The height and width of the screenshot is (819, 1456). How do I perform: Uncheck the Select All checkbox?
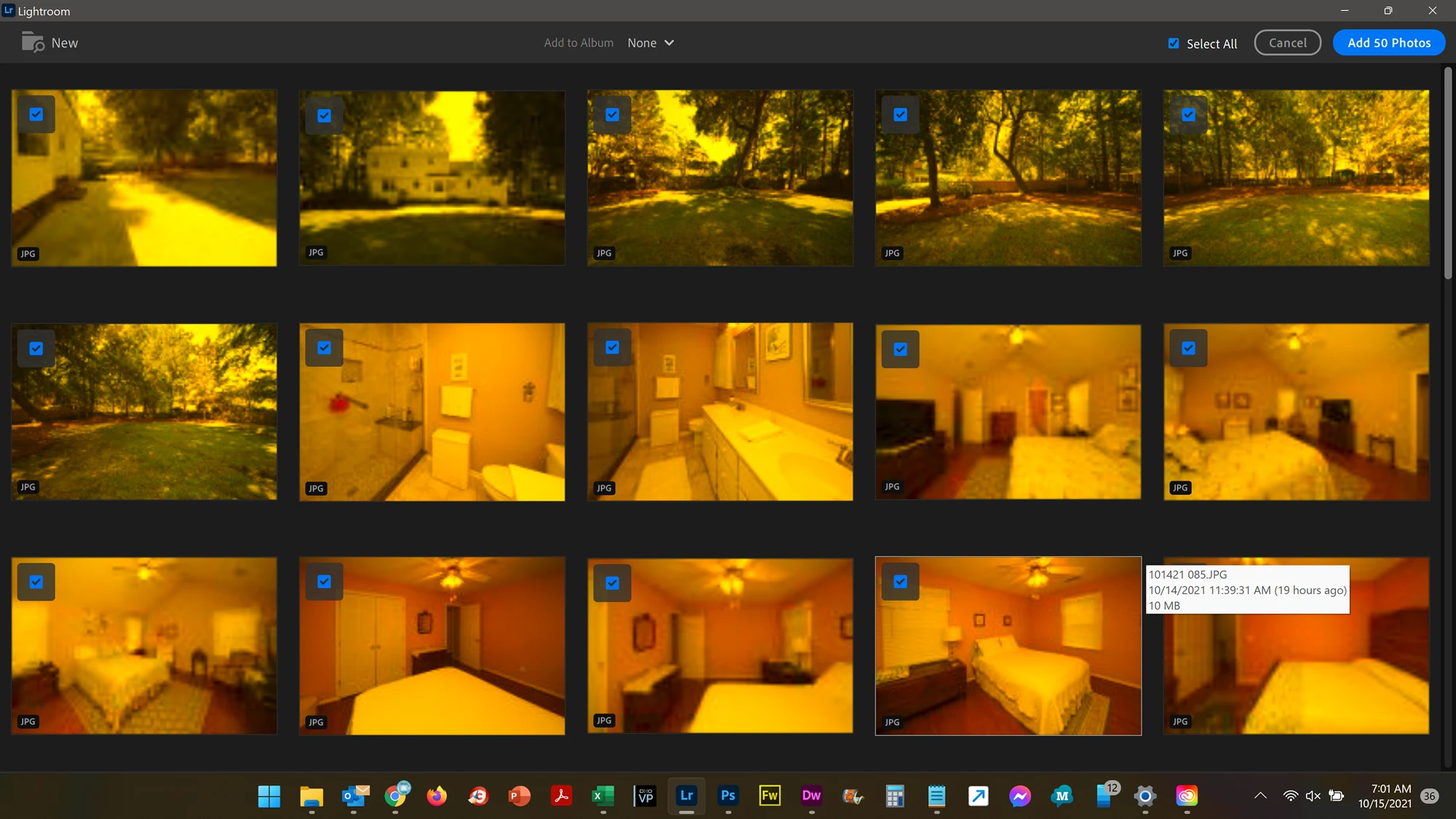point(1174,43)
